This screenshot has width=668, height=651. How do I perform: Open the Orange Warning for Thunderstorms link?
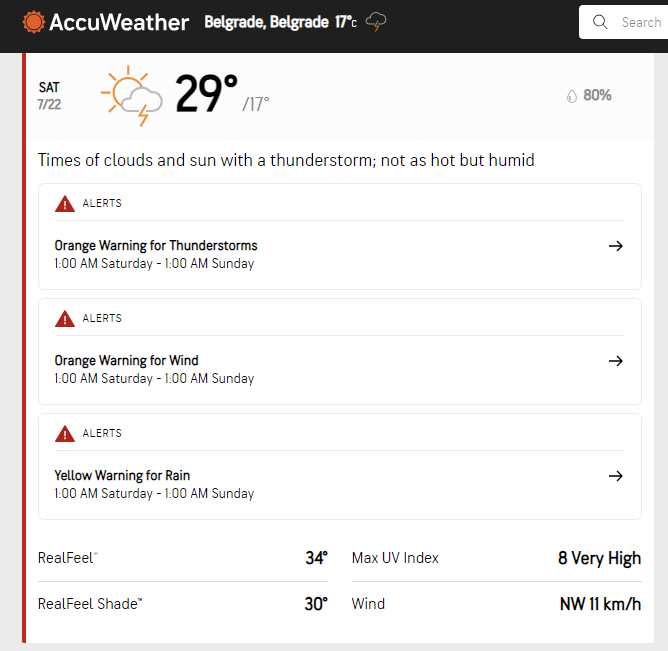pyautogui.click(x=156, y=246)
